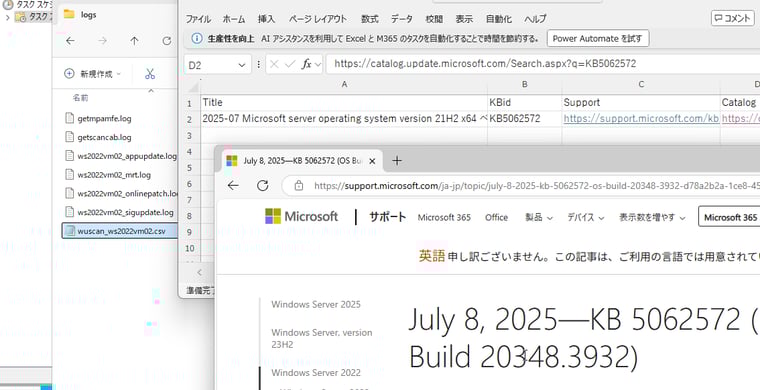Refresh the logs folder view

[x=167, y=41]
